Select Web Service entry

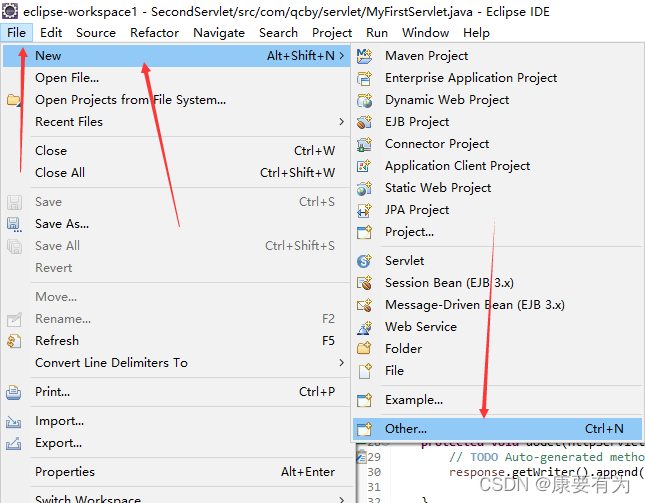point(498,327)
